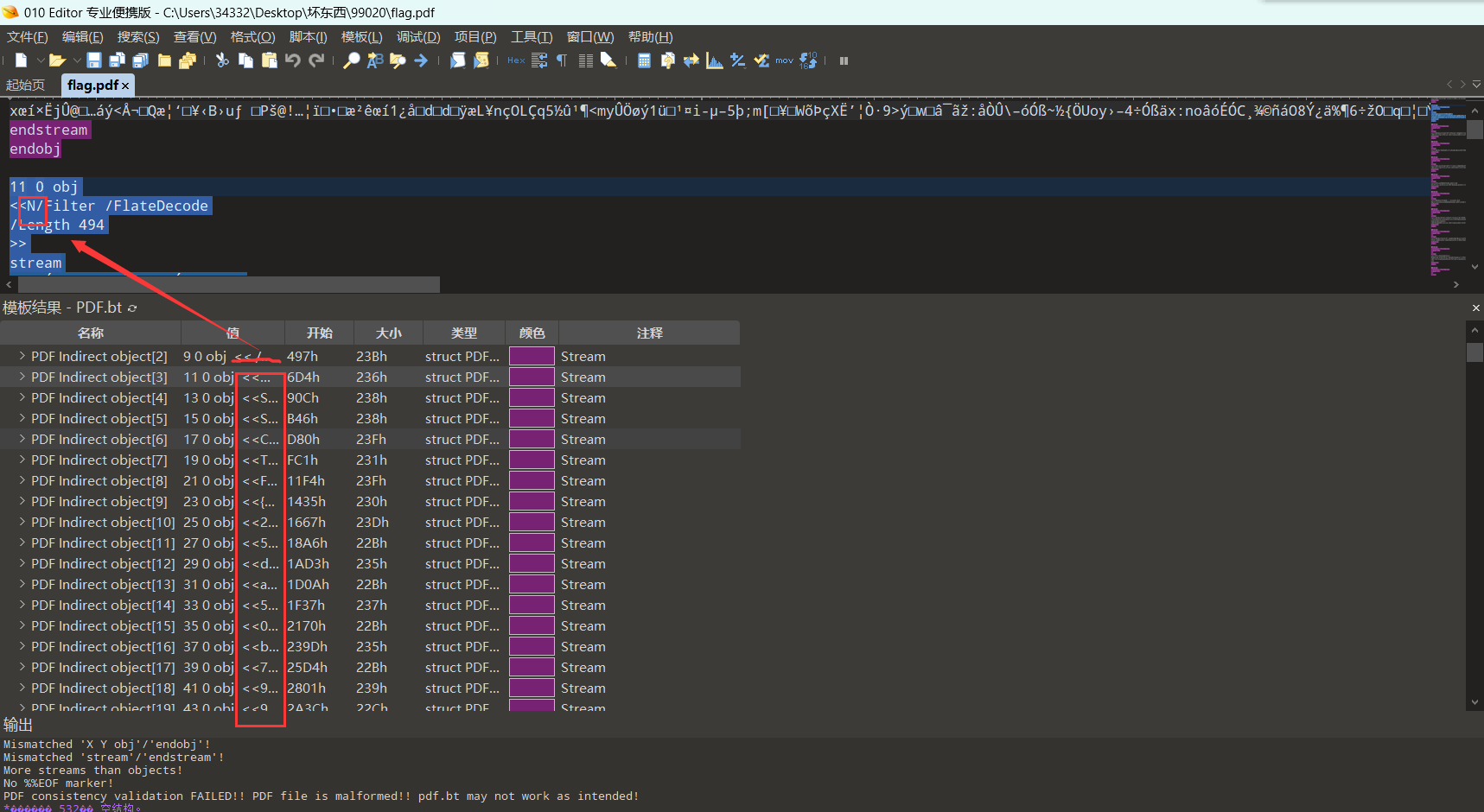Click the 开始 column header
This screenshot has height=812, width=1484.
pos(320,333)
